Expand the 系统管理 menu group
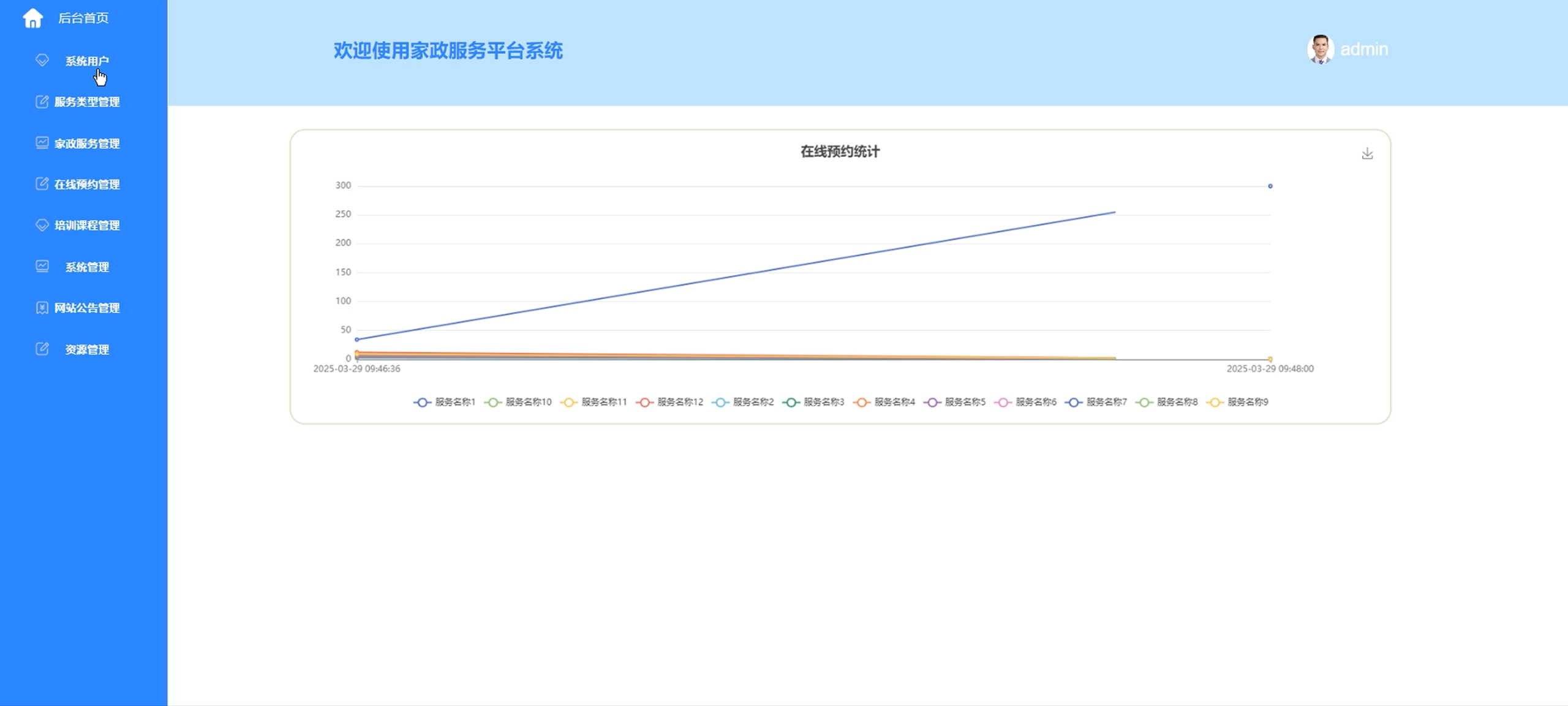This screenshot has width=1568, height=706. point(87,267)
